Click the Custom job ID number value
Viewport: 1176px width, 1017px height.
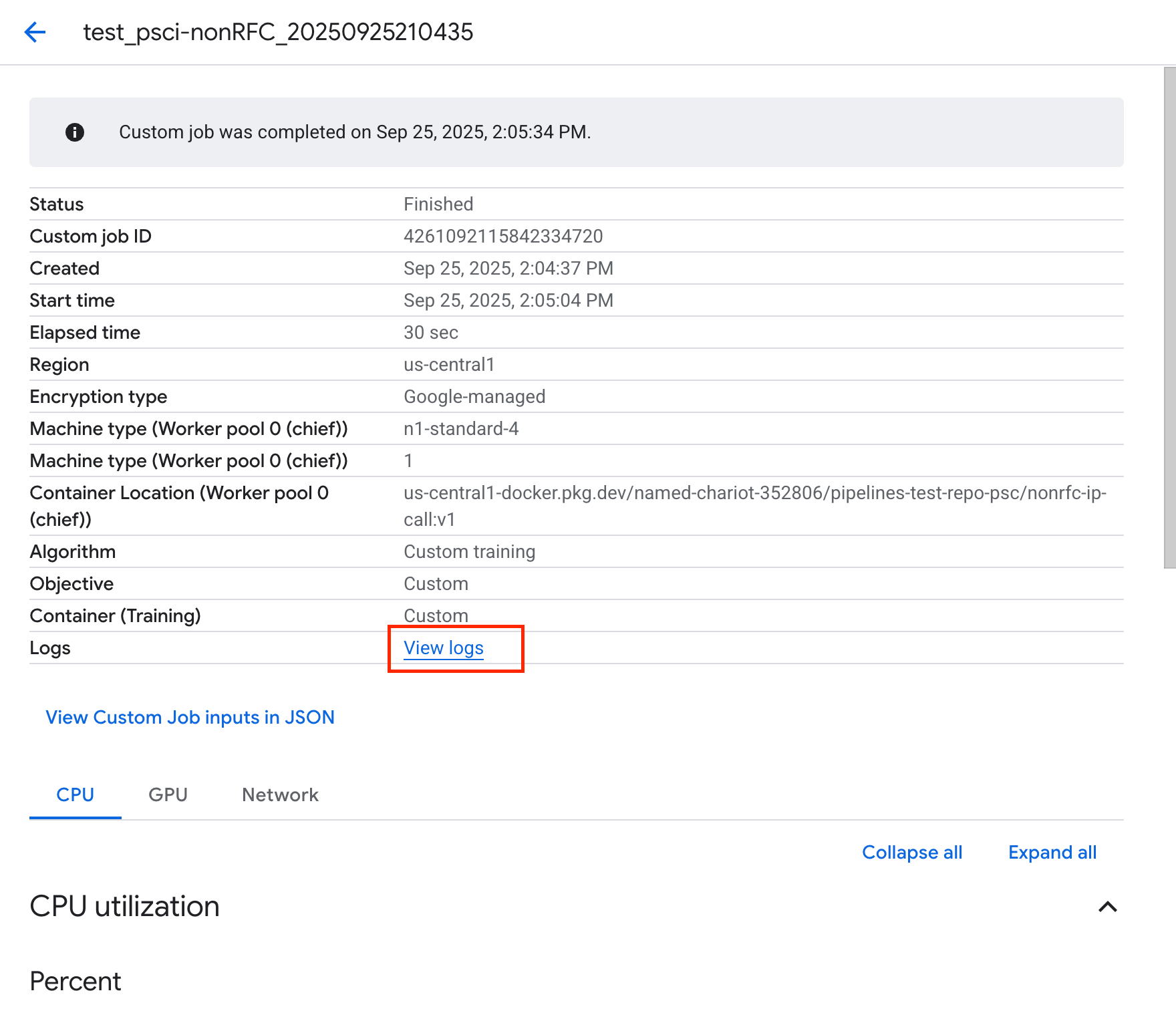[503, 237]
